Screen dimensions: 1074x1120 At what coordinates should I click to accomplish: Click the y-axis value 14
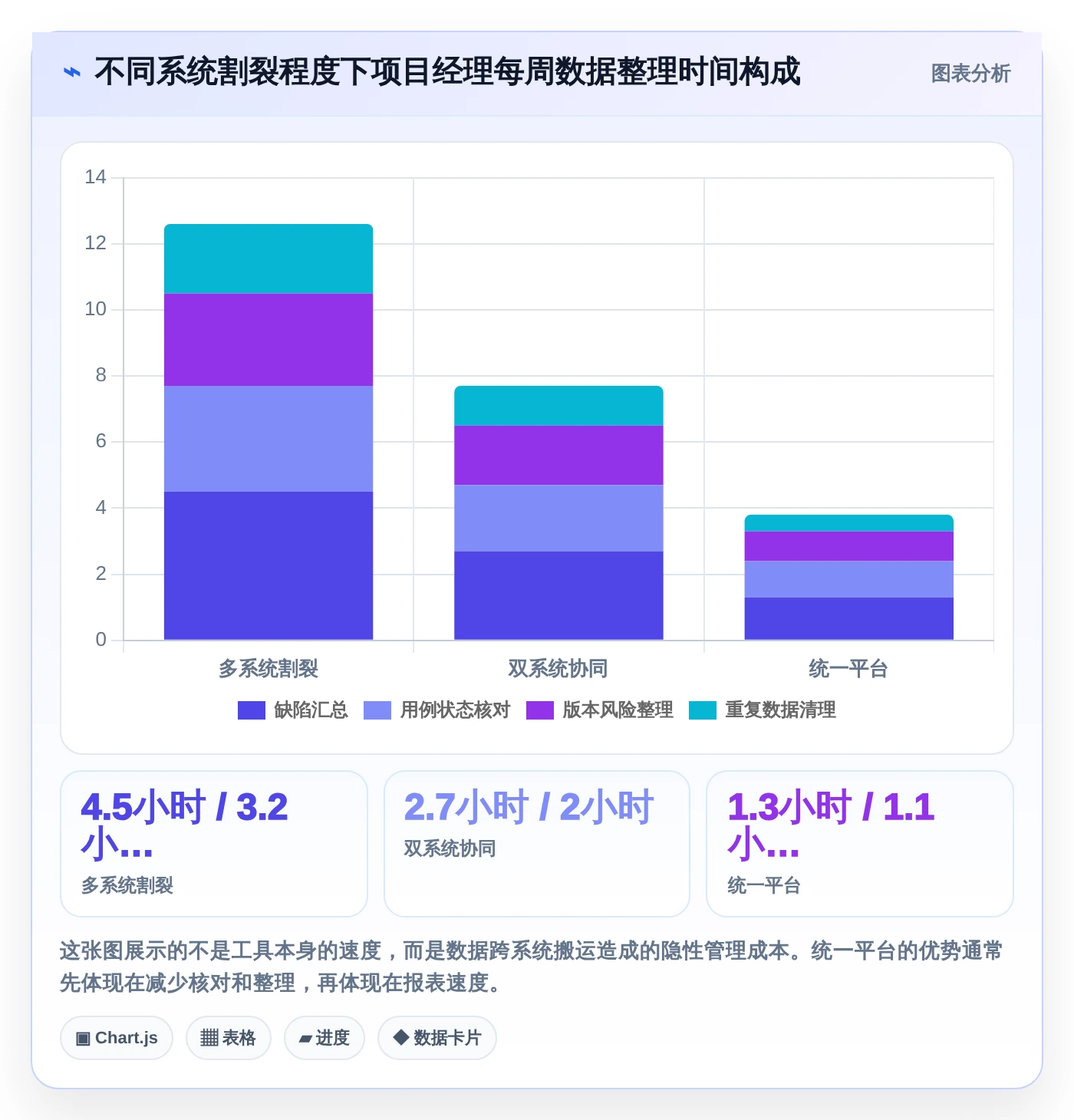pos(95,177)
